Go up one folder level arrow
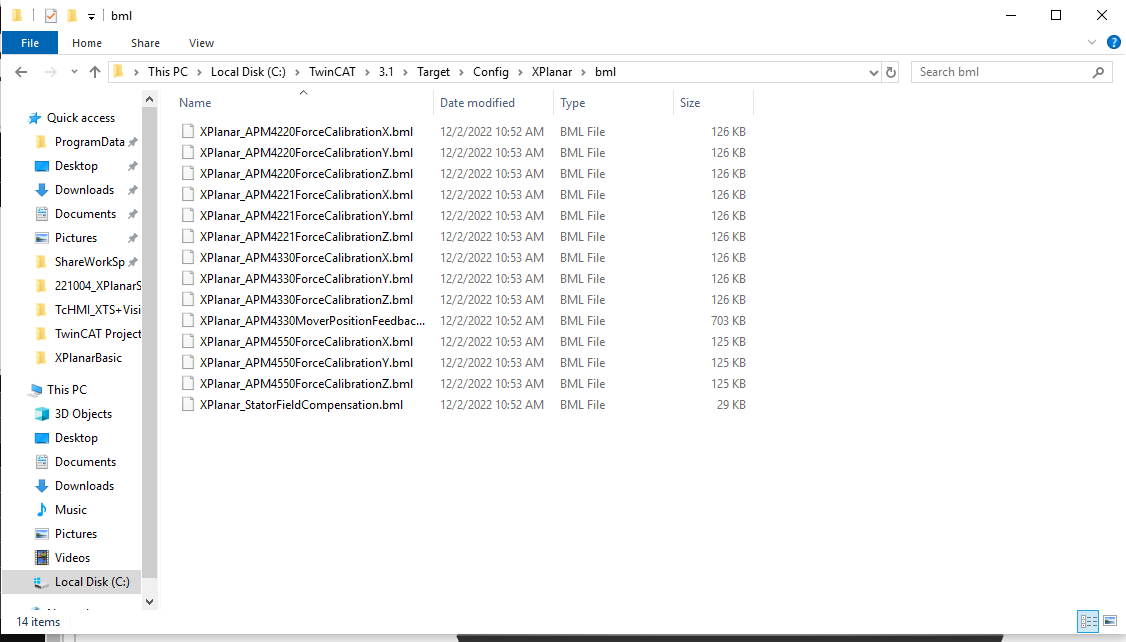This screenshot has height=642, width=1126. coord(95,72)
